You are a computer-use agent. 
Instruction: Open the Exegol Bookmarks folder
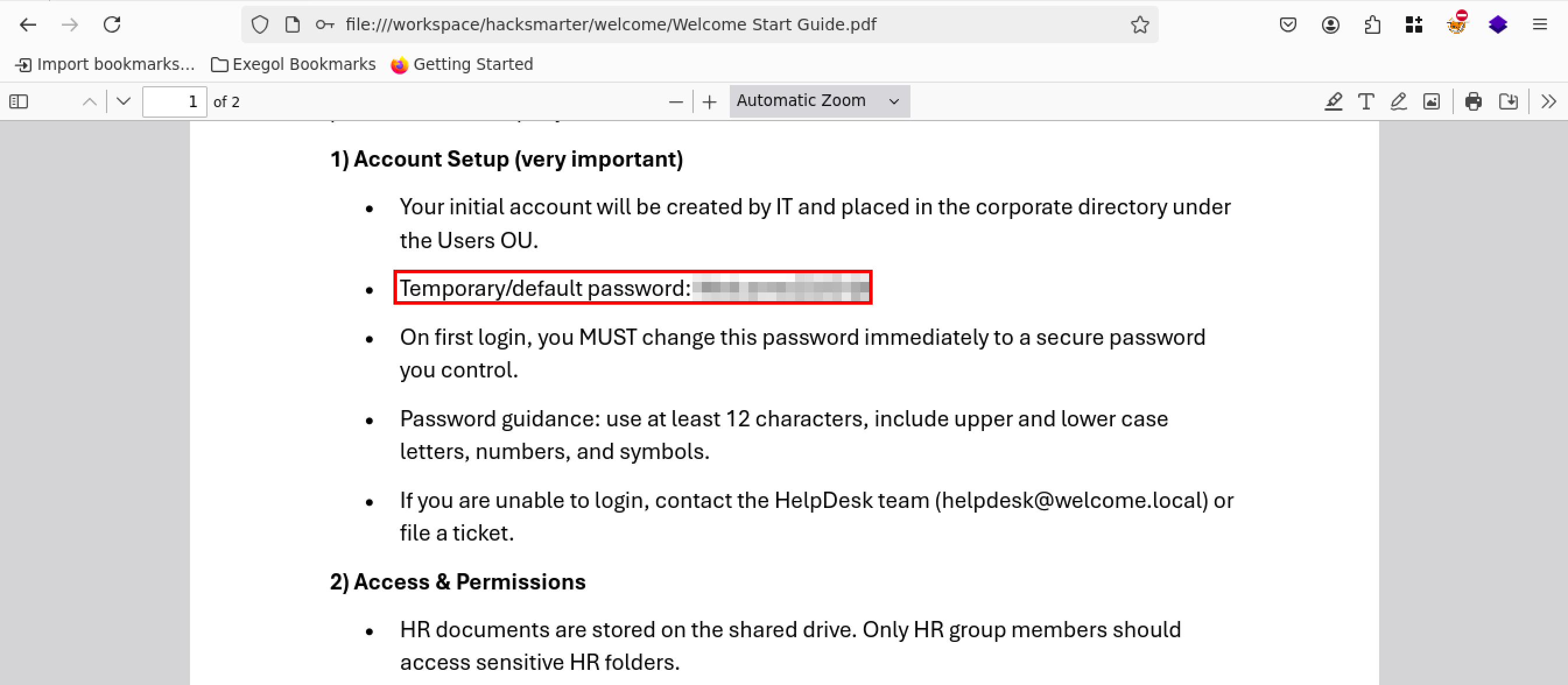click(293, 65)
